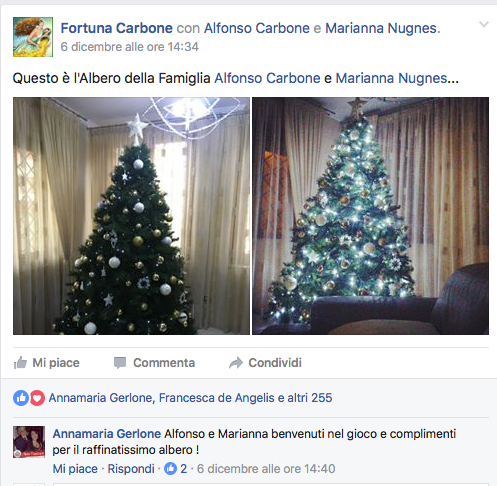Open Francesca de Angelis reaction name link
497x486 pixels.
217,398
